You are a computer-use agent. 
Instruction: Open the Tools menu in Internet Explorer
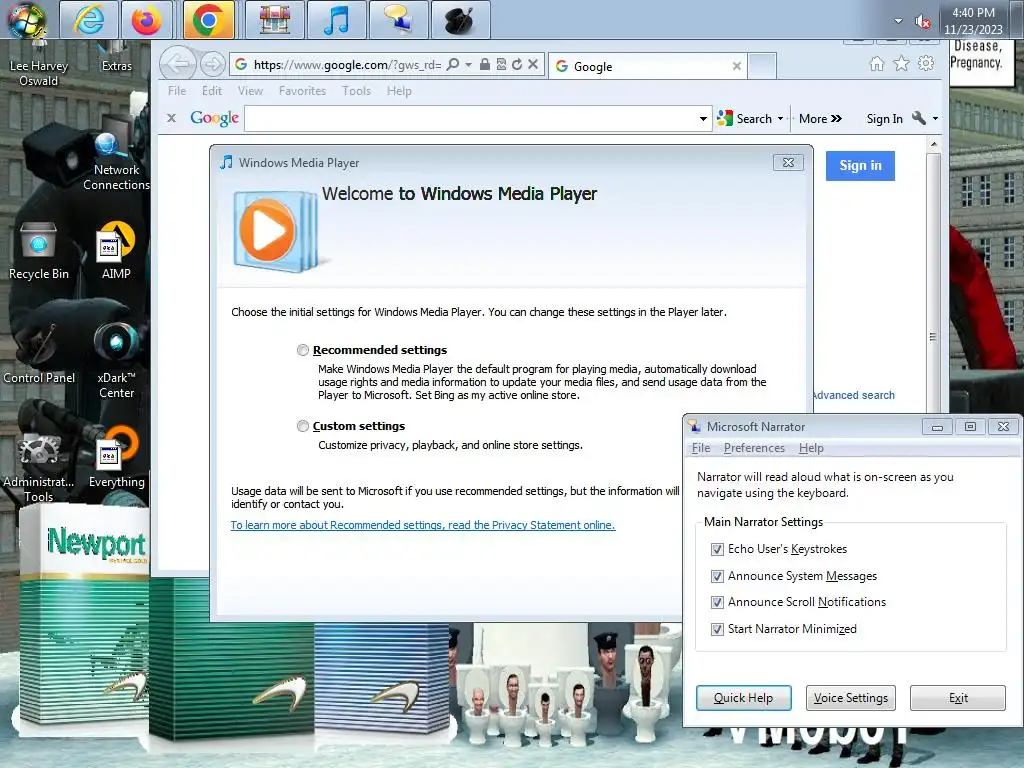(x=357, y=91)
